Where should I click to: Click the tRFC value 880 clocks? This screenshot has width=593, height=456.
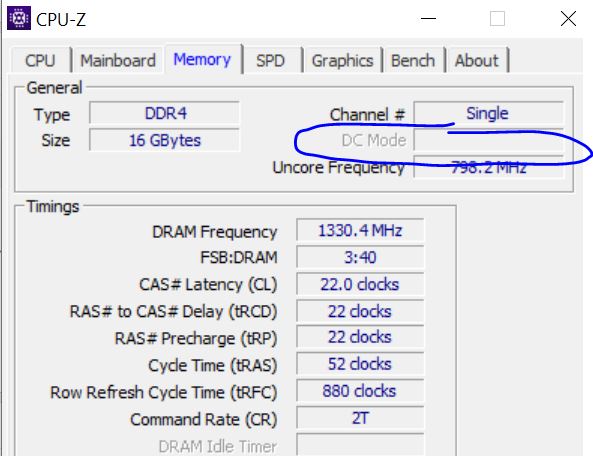[360, 391]
